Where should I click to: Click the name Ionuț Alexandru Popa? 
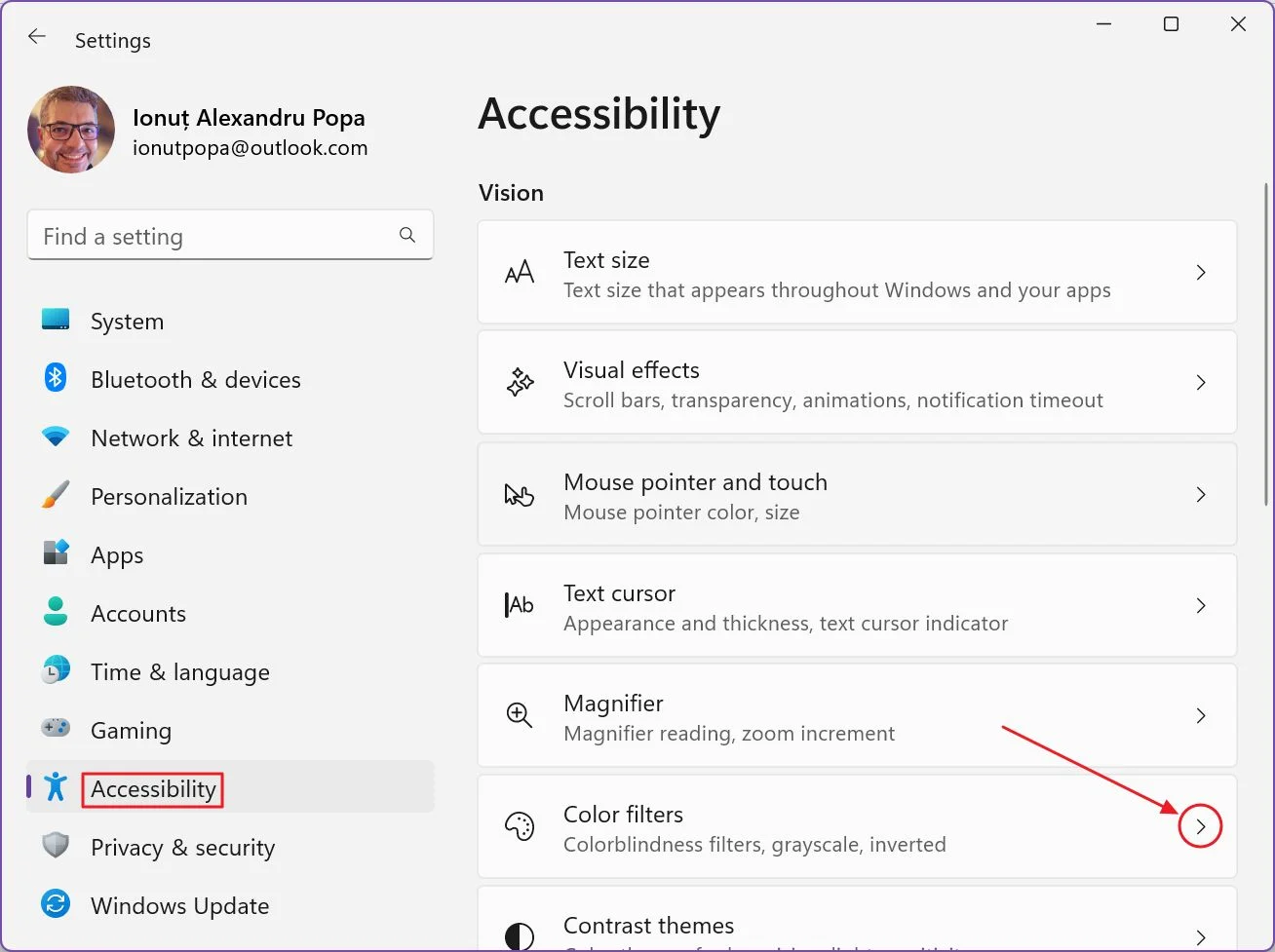pos(249,118)
